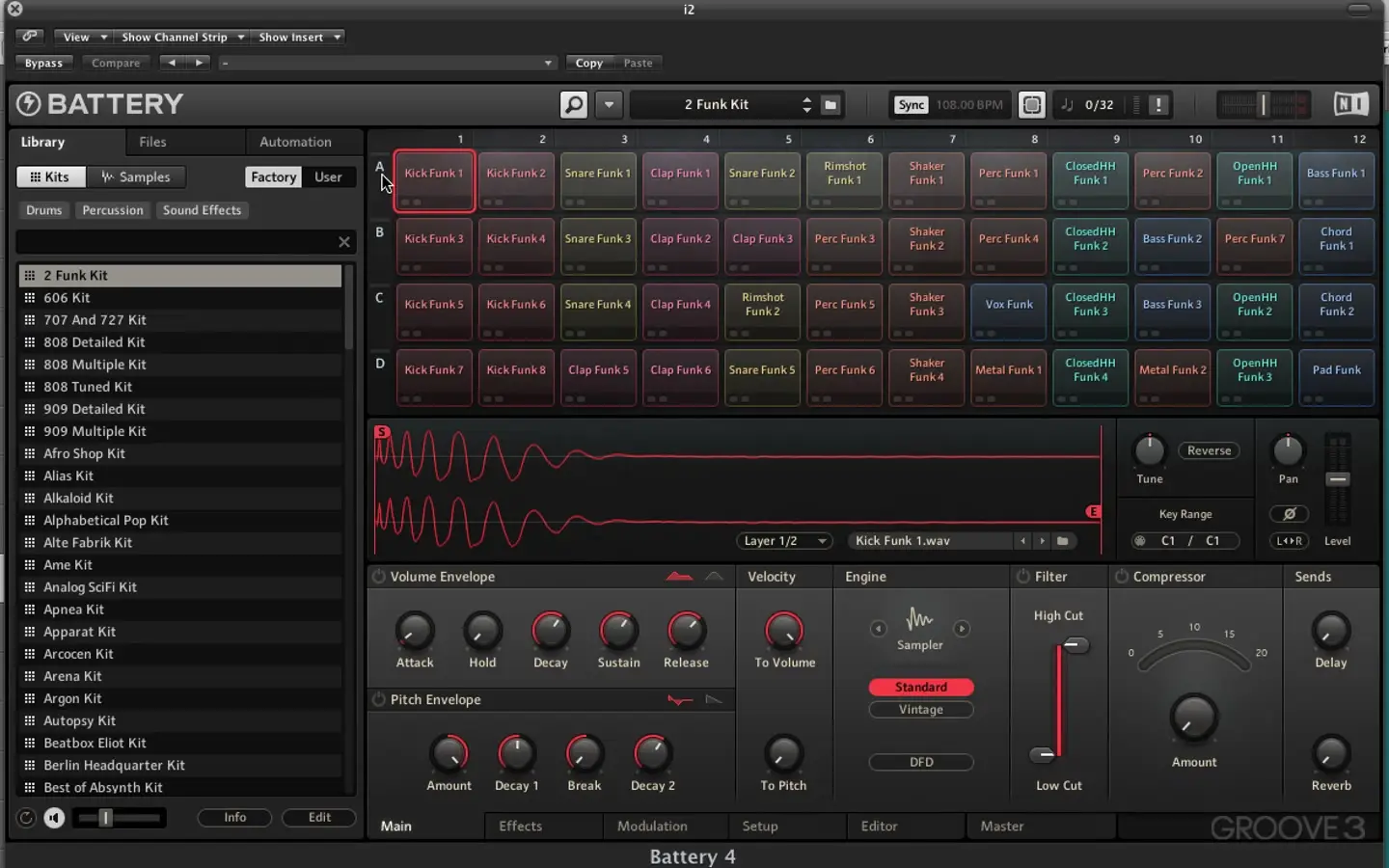Toggle the phase invert button under Pan

1289,514
